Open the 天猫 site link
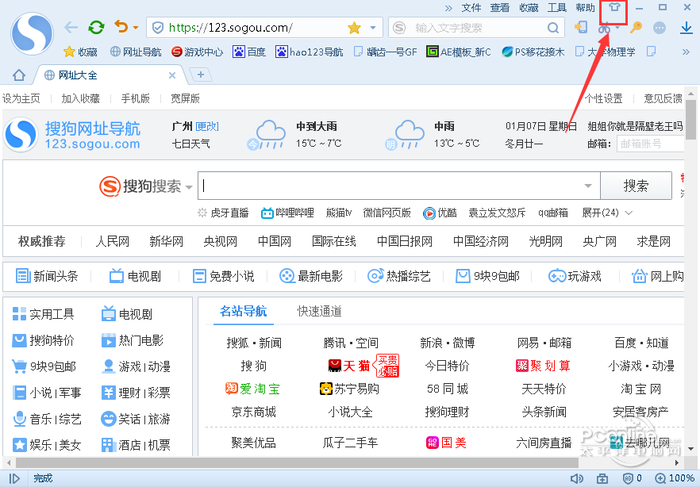This screenshot has height=487, width=700. point(350,366)
